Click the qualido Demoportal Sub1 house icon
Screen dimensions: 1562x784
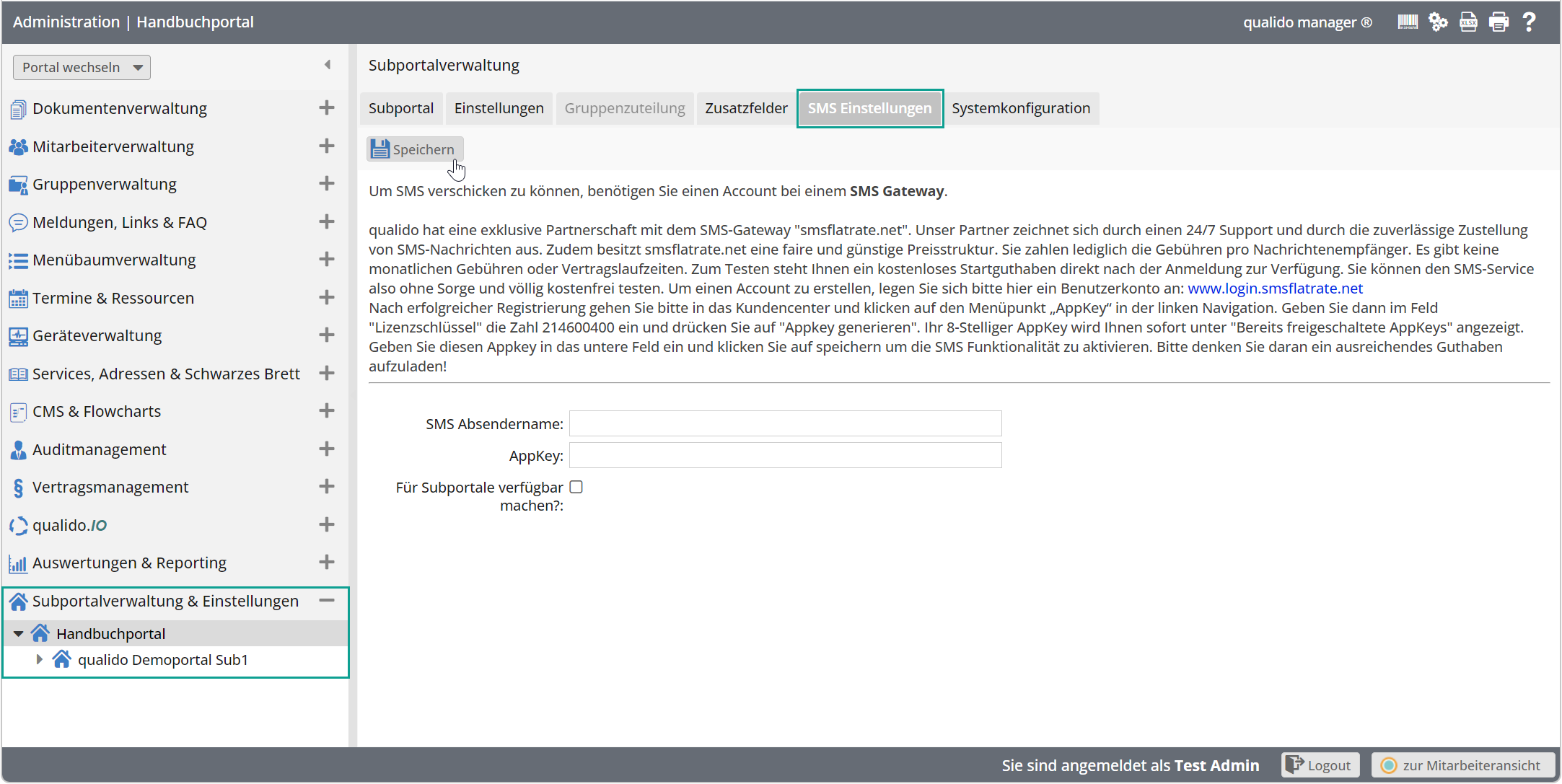(x=62, y=659)
